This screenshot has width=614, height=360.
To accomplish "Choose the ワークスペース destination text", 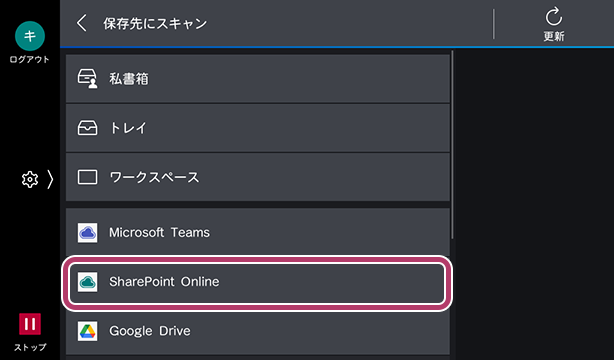I will [x=154, y=177].
